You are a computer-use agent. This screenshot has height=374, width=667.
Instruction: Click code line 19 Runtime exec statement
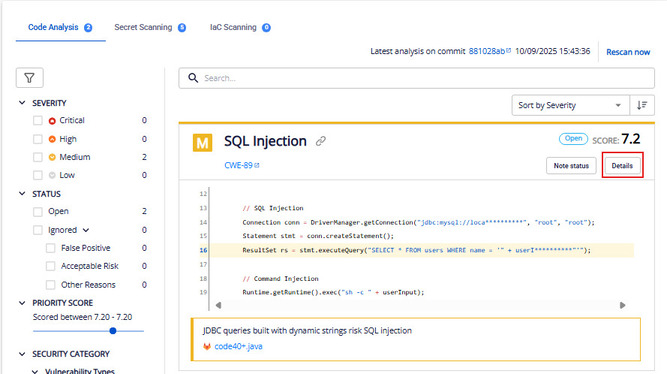click(333, 292)
